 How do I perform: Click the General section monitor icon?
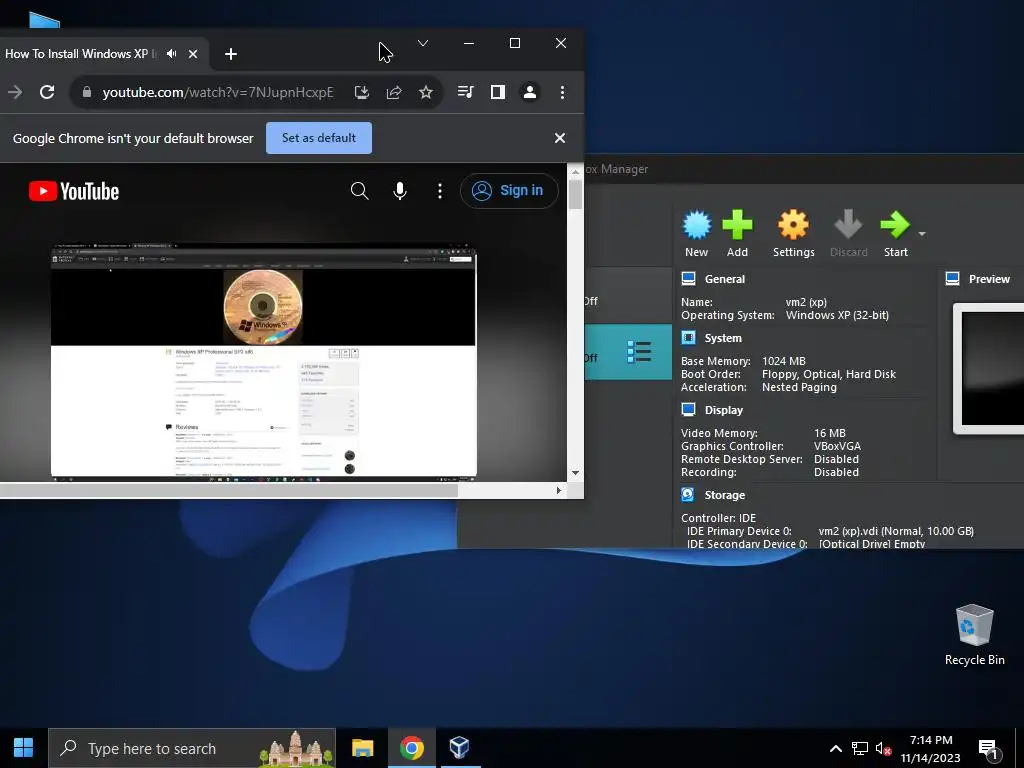click(x=688, y=279)
